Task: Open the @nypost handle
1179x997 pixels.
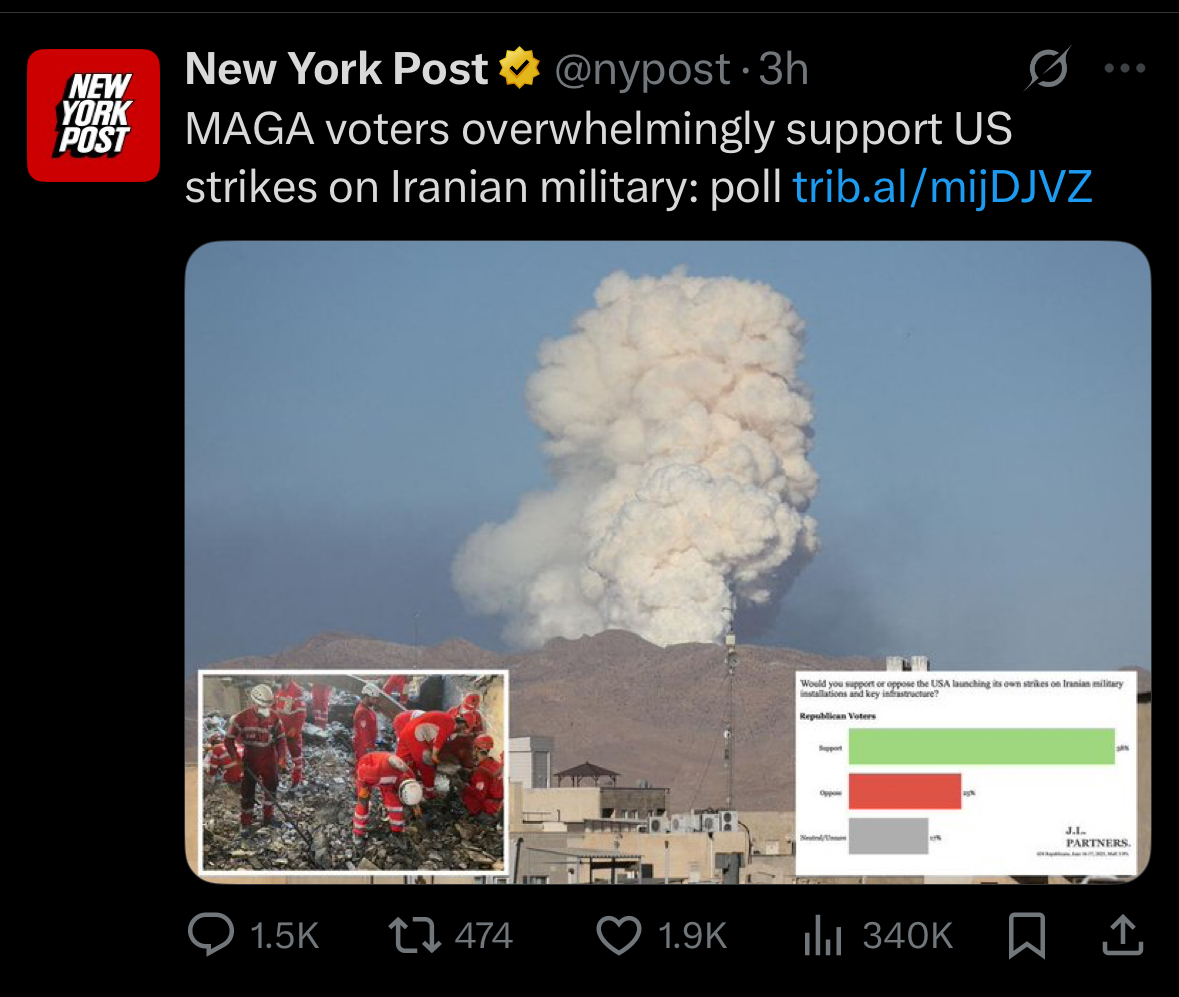Action: tap(642, 70)
